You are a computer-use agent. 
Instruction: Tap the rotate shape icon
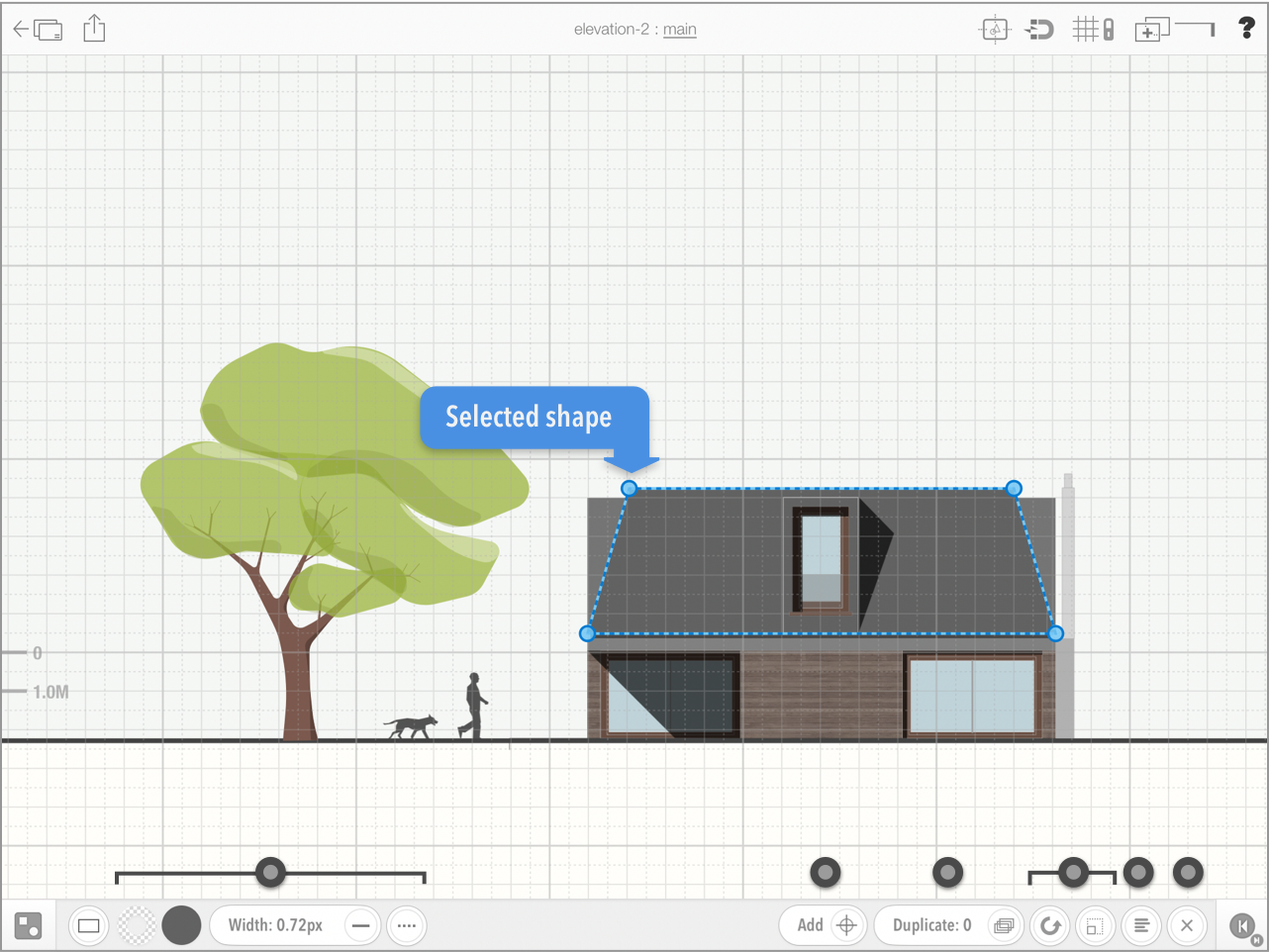click(1050, 925)
